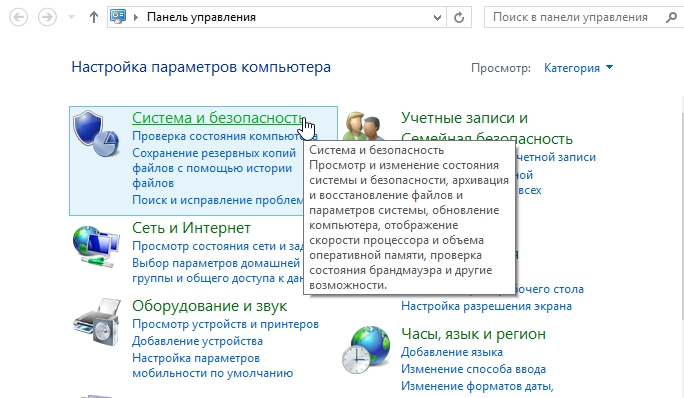Refresh the Control Panel view
Viewport: 684px width, 398px height.
point(459,18)
